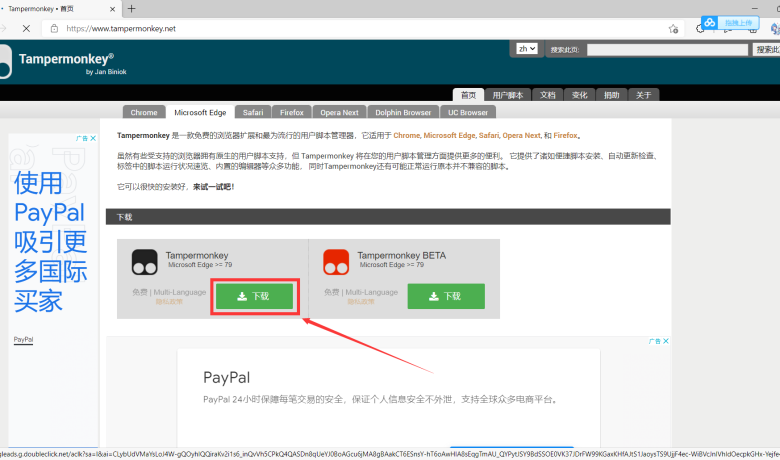Click the Tampermonkey header logo
Image resolution: width=780 pixels, height=460 pixels.
[x=5, y=61]
